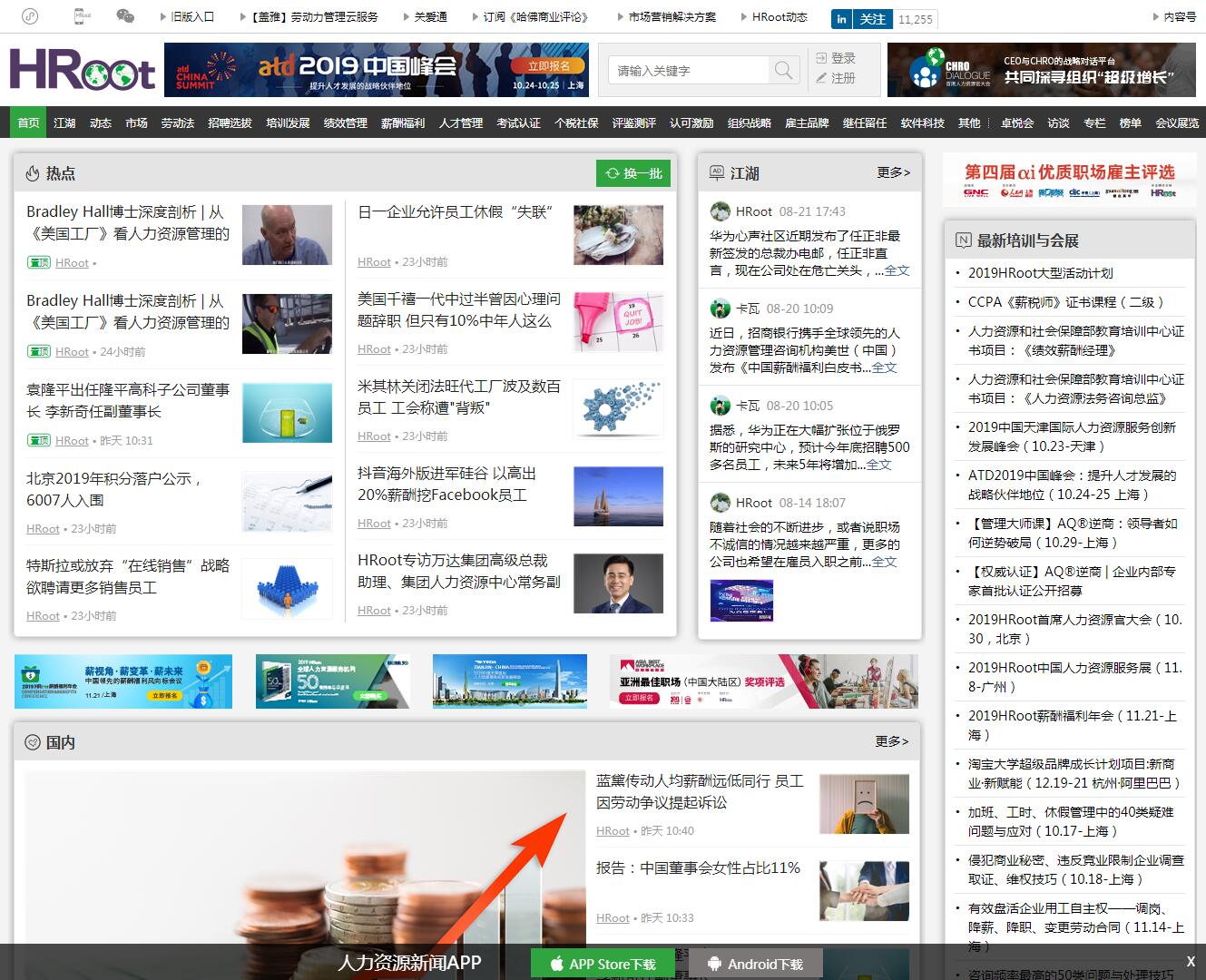Viewport: 1206px width, 980px height.
Task: Open the CCPA《薪税师》证书课程 link
Action: (1065, 302)
